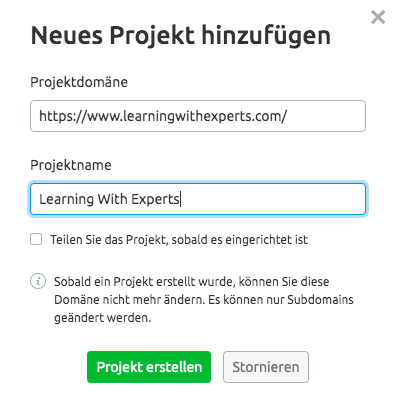Focus the Projektname input field

click(198, 199)
